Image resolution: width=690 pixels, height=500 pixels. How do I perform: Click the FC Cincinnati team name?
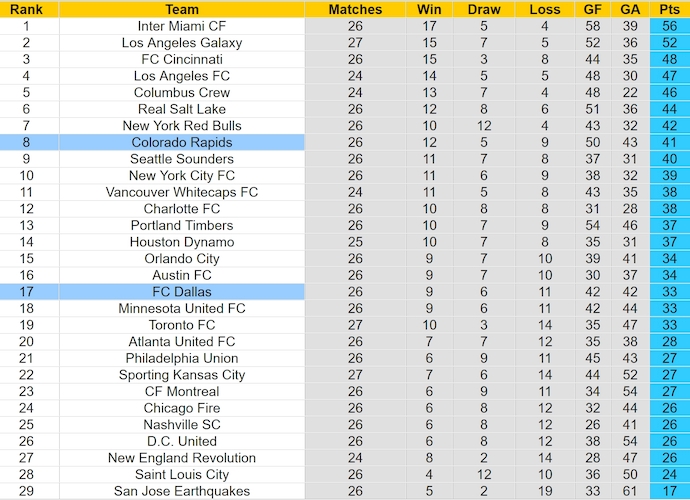(182, 59)
